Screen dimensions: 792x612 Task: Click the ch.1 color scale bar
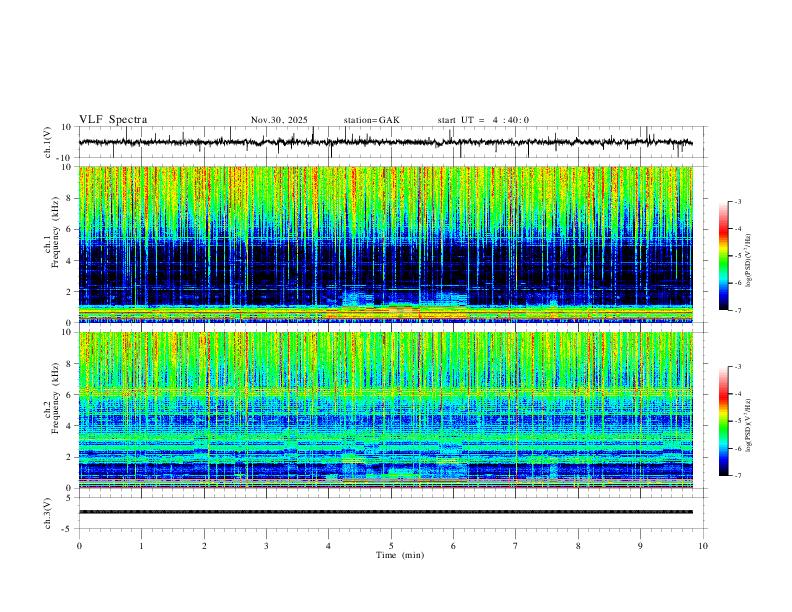tap(723, 256)
